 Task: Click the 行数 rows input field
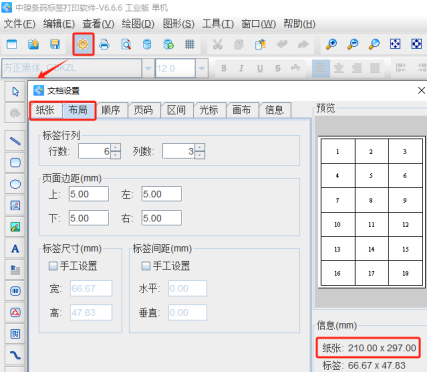pyautogui.click(x=95, y=151)
